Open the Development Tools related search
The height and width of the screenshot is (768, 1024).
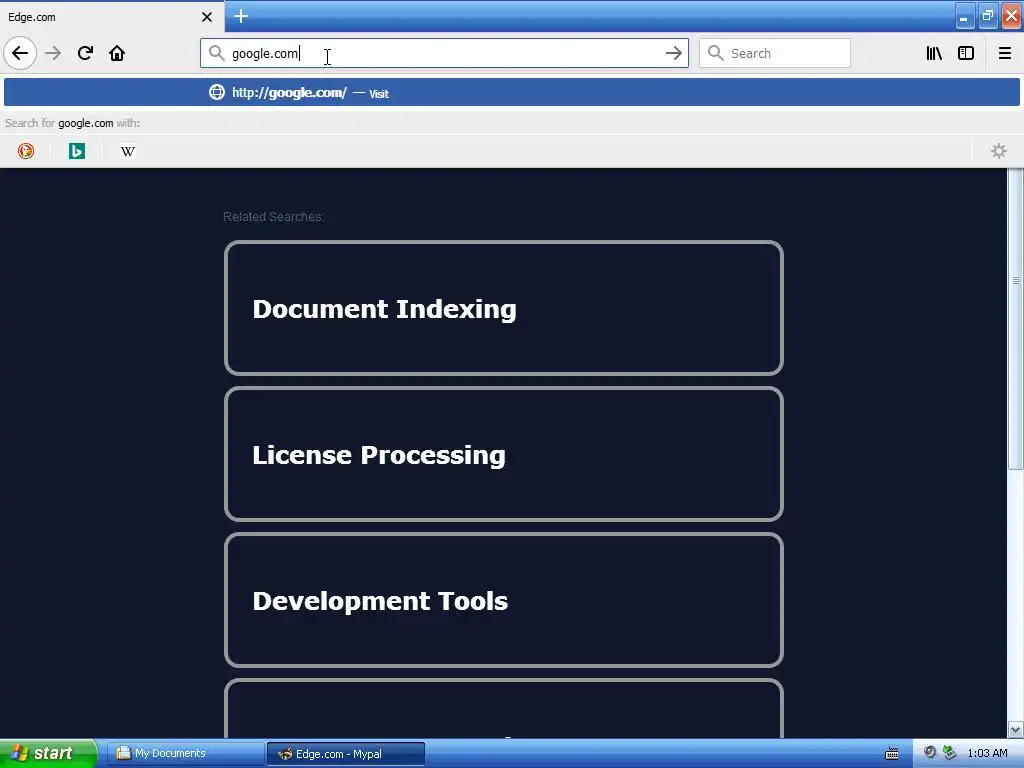pos(504,600)
